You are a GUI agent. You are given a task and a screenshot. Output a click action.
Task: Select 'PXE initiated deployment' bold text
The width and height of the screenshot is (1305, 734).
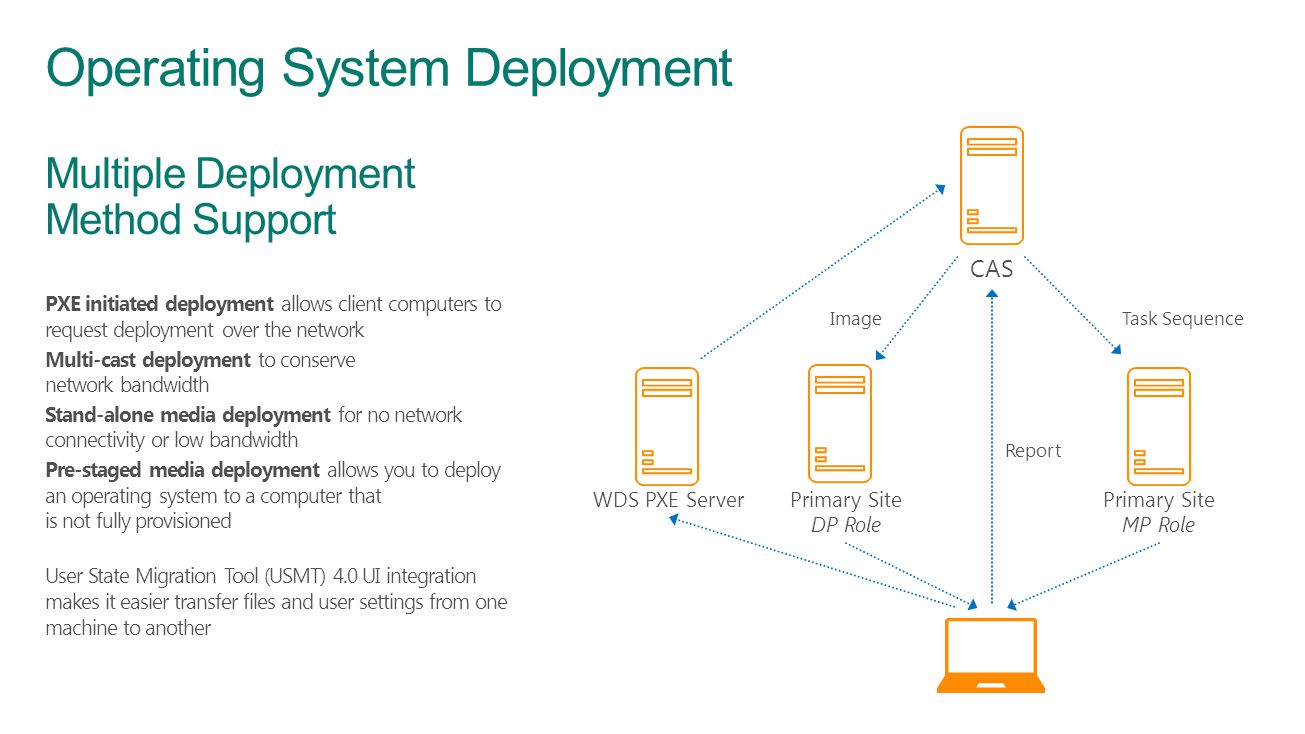pos(160,304)
